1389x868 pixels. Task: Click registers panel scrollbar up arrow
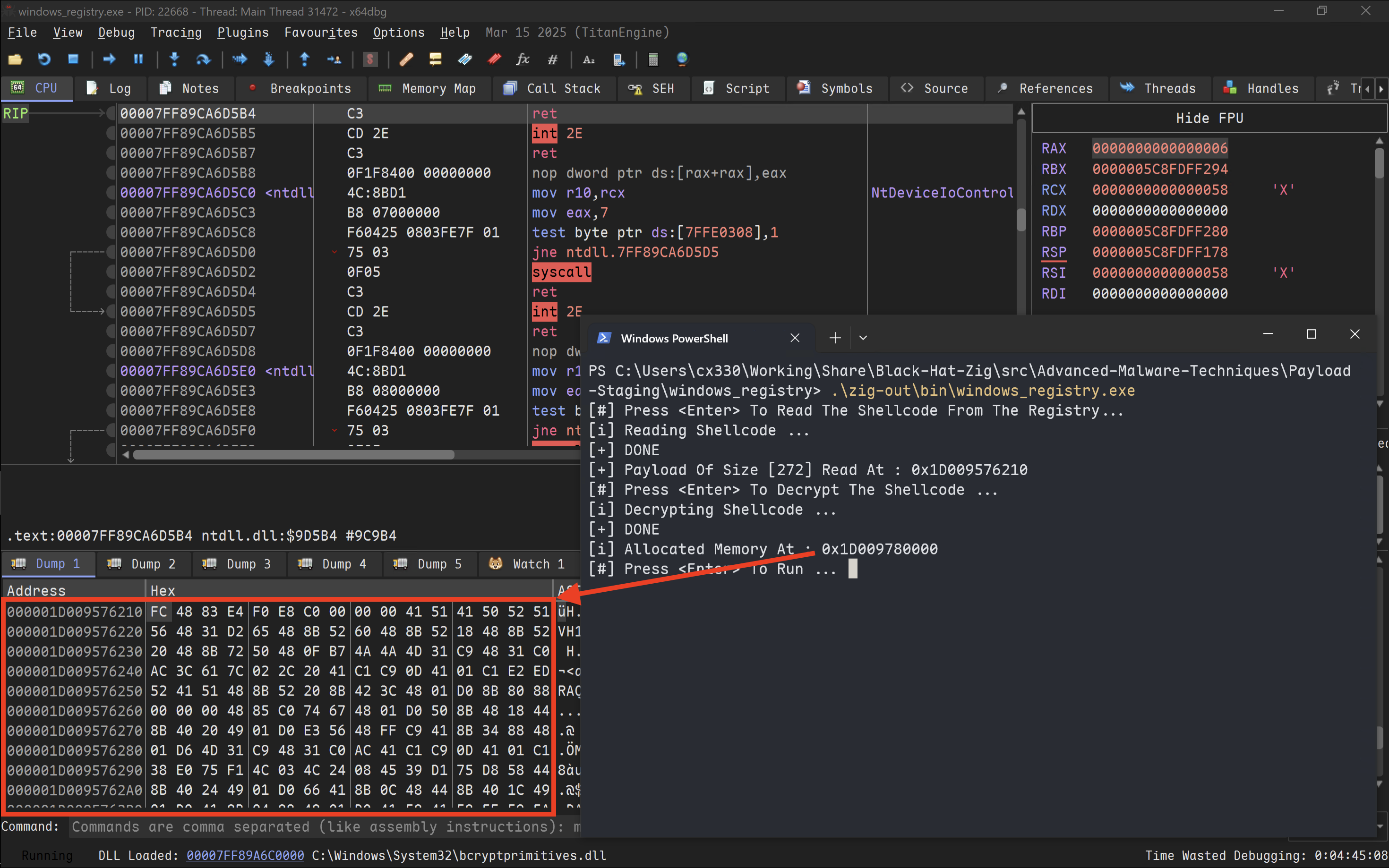pyautogui.click(x=1380, y=141)
